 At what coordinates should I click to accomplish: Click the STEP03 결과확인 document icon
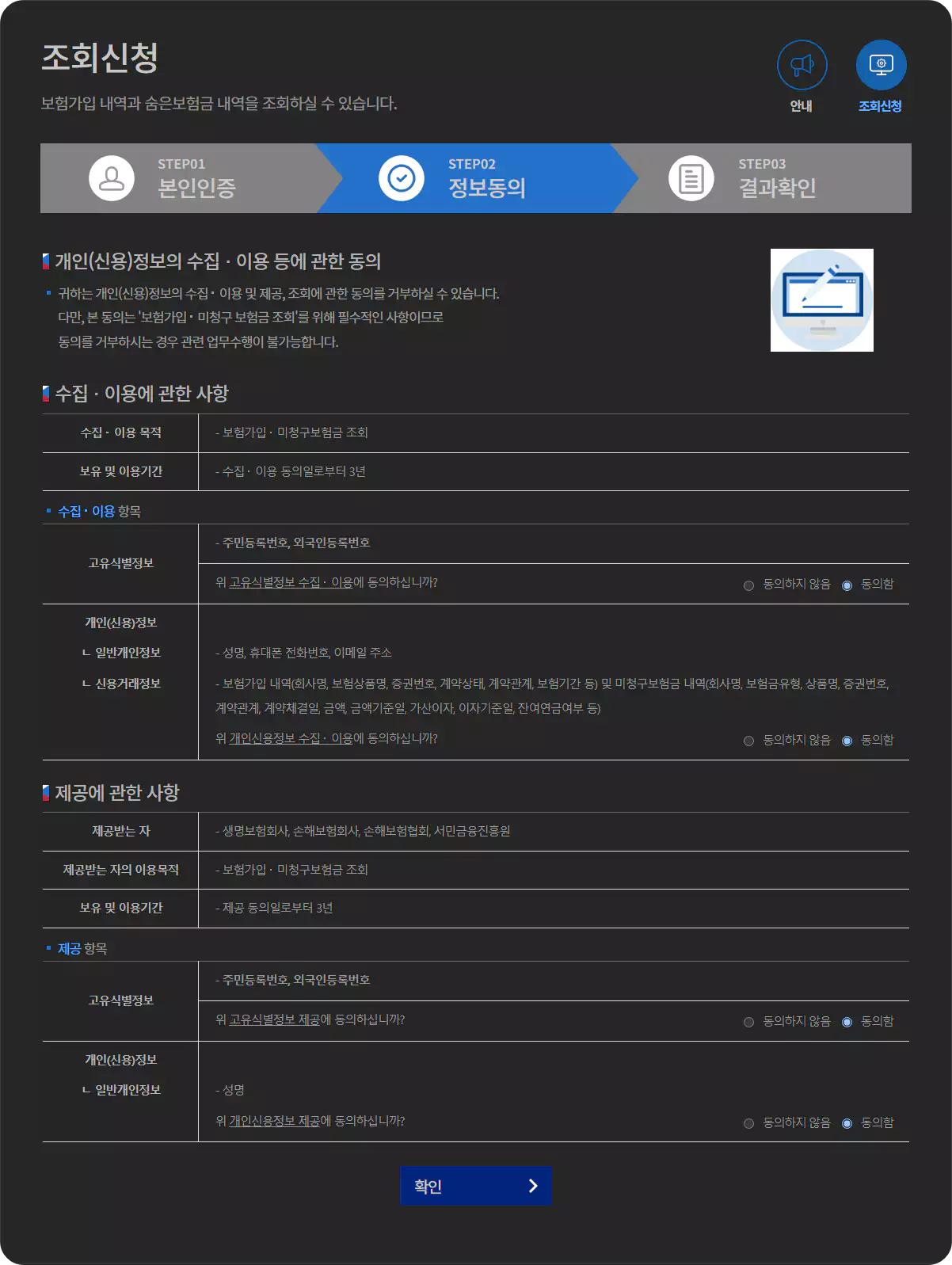(691, 178)
